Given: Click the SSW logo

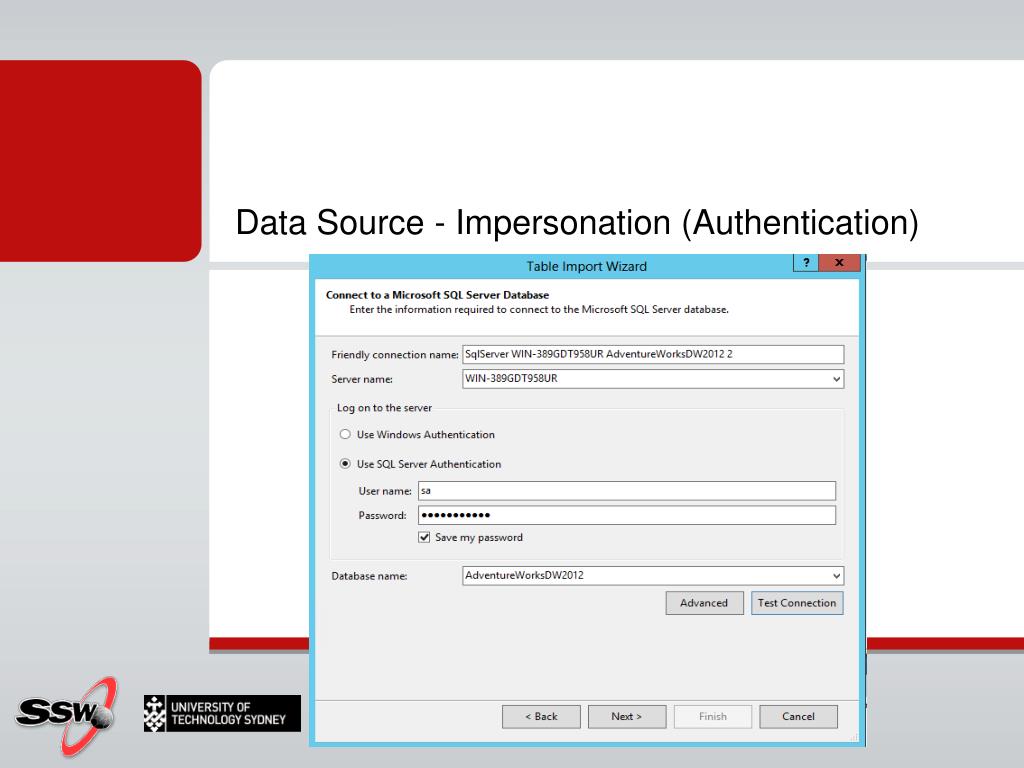Looking at the screenshot, I should coord(67,715).
